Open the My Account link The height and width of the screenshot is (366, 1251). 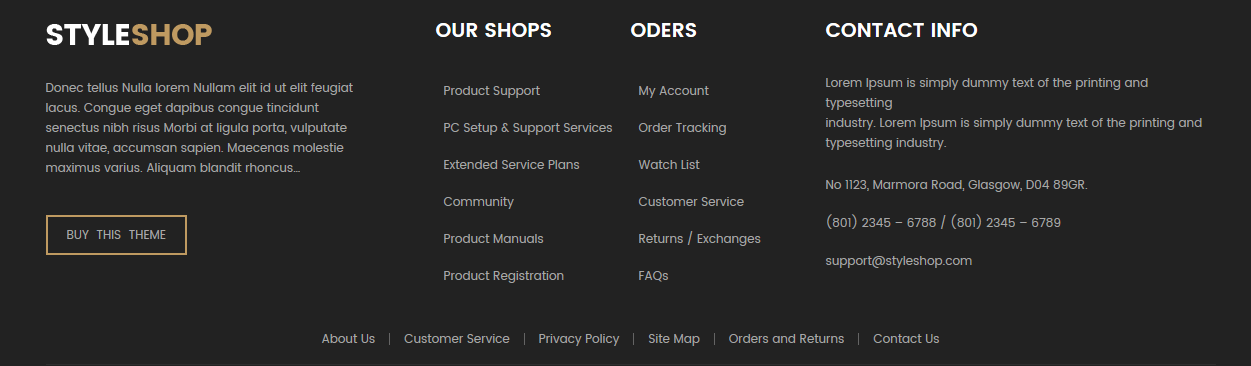673,91
